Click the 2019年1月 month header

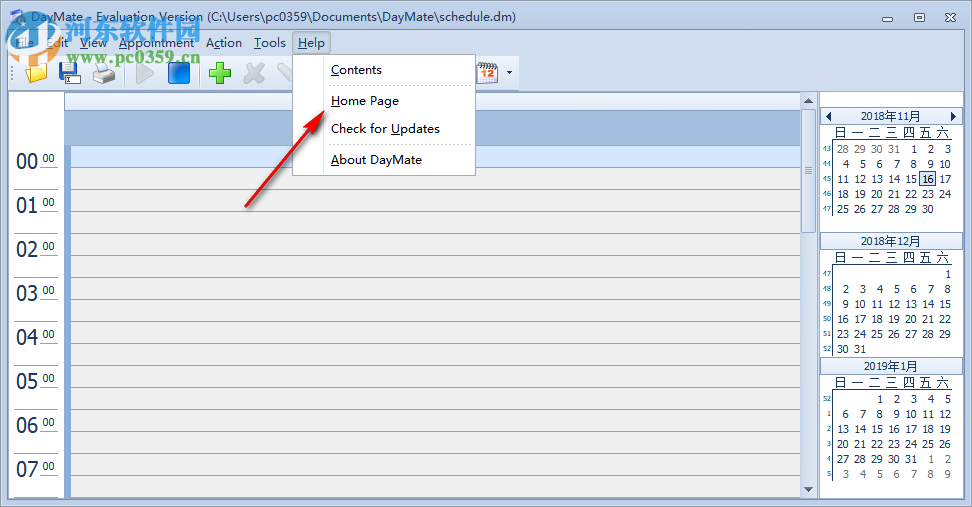pos(891,366)
